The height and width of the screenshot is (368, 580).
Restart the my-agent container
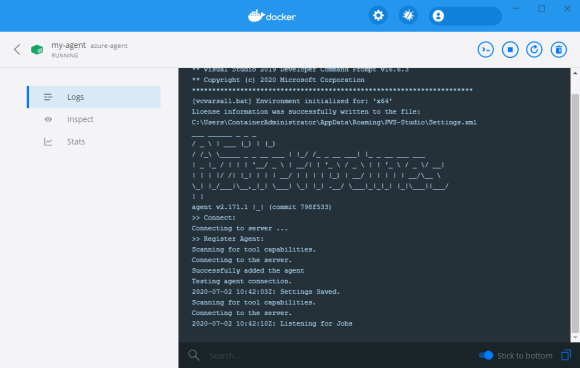pyautogui.click(x=534, y=50)
